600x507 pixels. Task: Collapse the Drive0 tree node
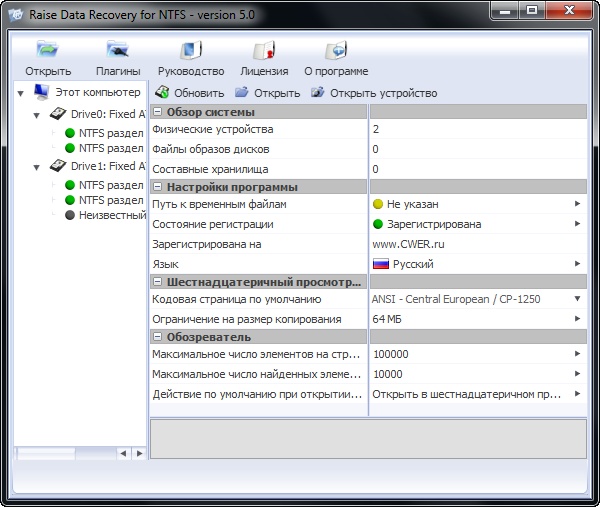pos(37,114)
